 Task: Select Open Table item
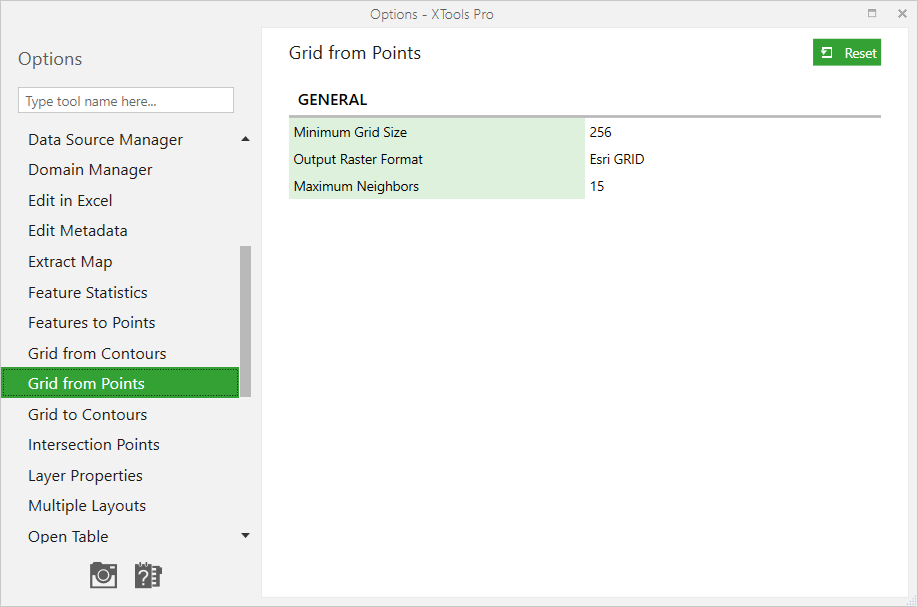coord(68,537)
